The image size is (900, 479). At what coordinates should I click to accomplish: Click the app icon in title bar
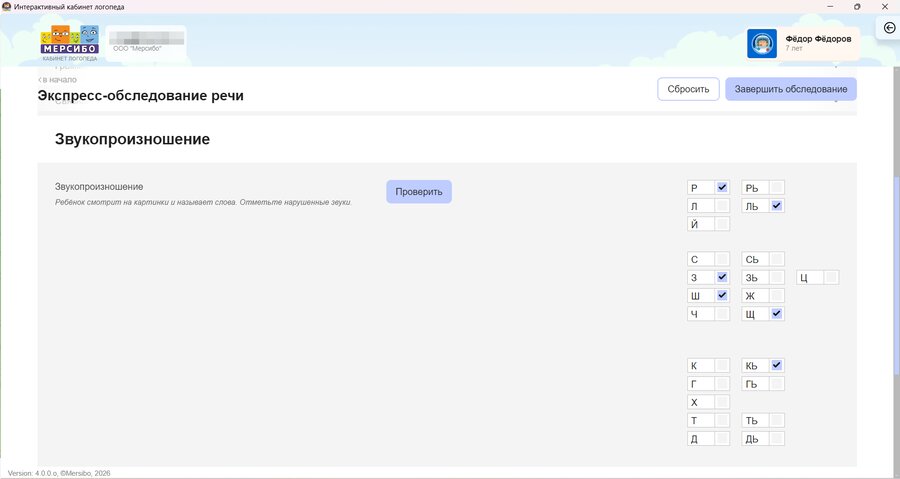click(6, 7)
